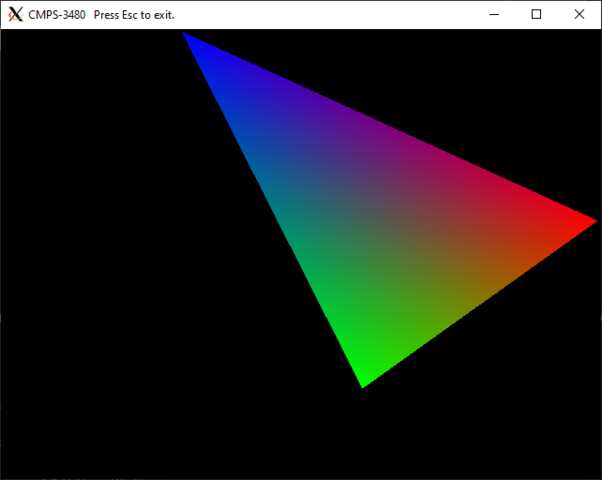The height and width of the screenshot is (480, 602).
Task: Minimize the CMPS-3480 window
Action: pyautogui.click(x=494, y=15)
